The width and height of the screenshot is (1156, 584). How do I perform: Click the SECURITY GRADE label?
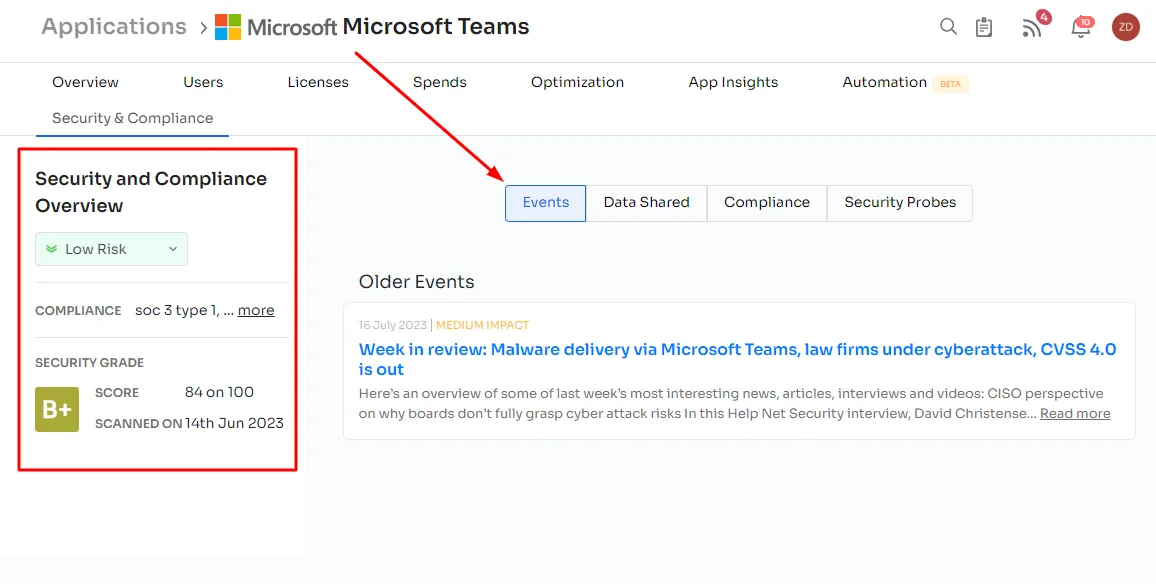(x=89, y=363)
